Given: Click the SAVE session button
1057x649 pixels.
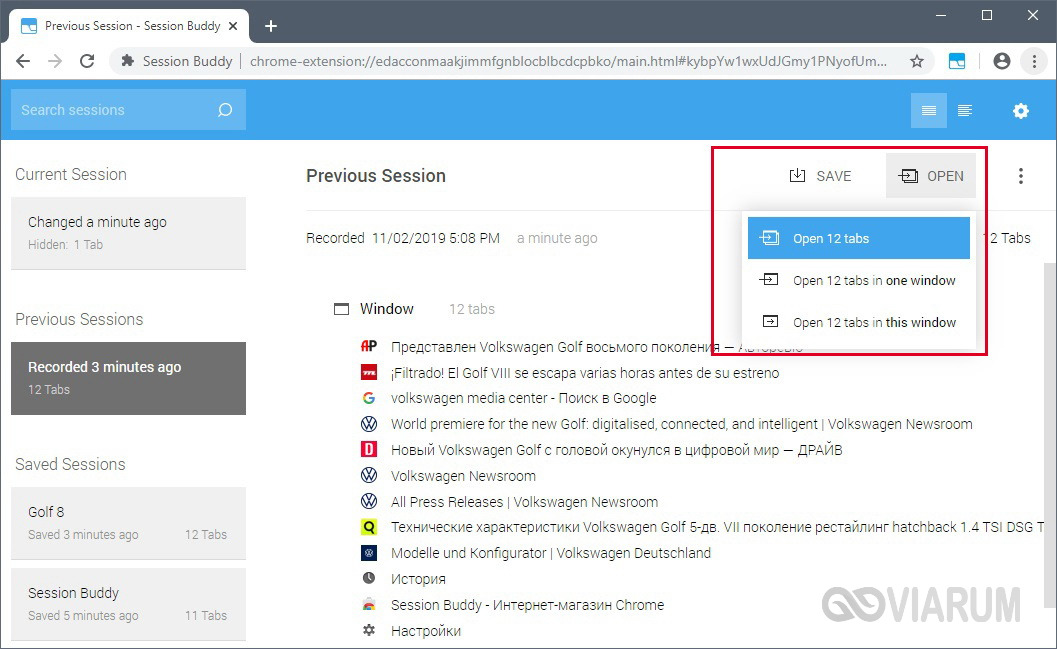Looking at the screenshot, I should (820, 176).
